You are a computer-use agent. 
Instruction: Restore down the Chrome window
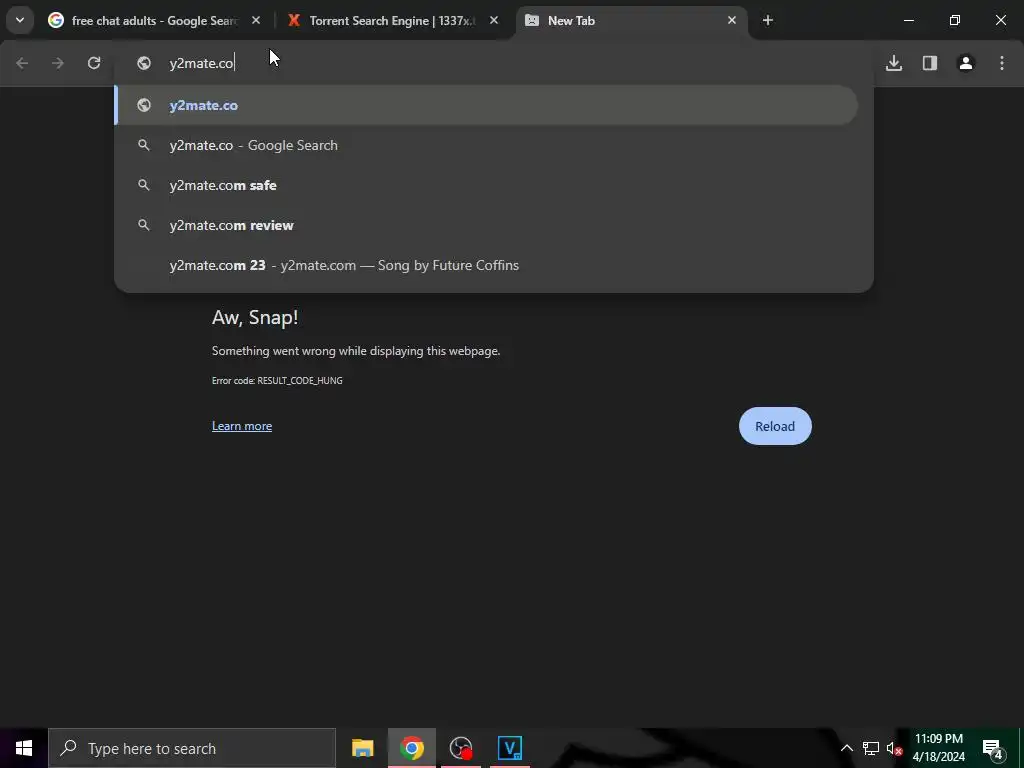coord(955,20)
